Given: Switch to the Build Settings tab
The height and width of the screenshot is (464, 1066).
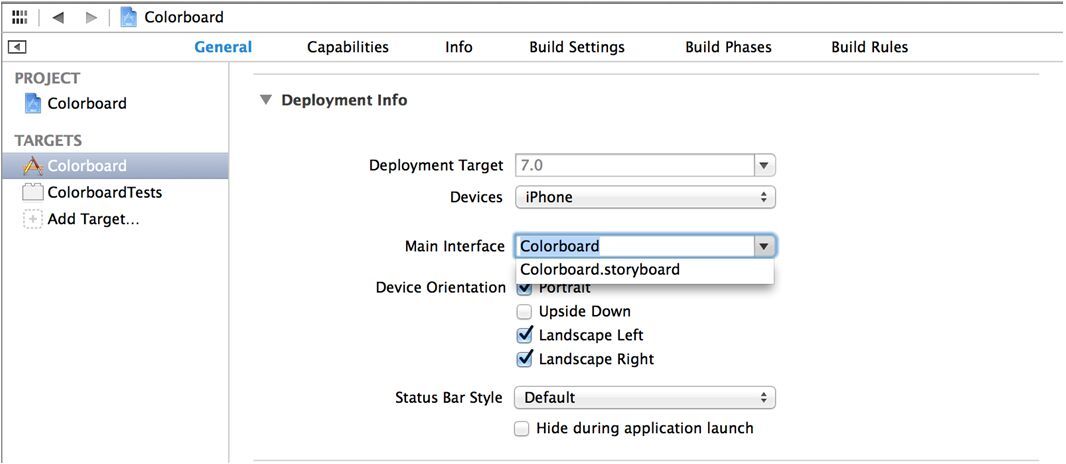Looking at the screenshot, I should pyautogui.click(x=577, y=47).
